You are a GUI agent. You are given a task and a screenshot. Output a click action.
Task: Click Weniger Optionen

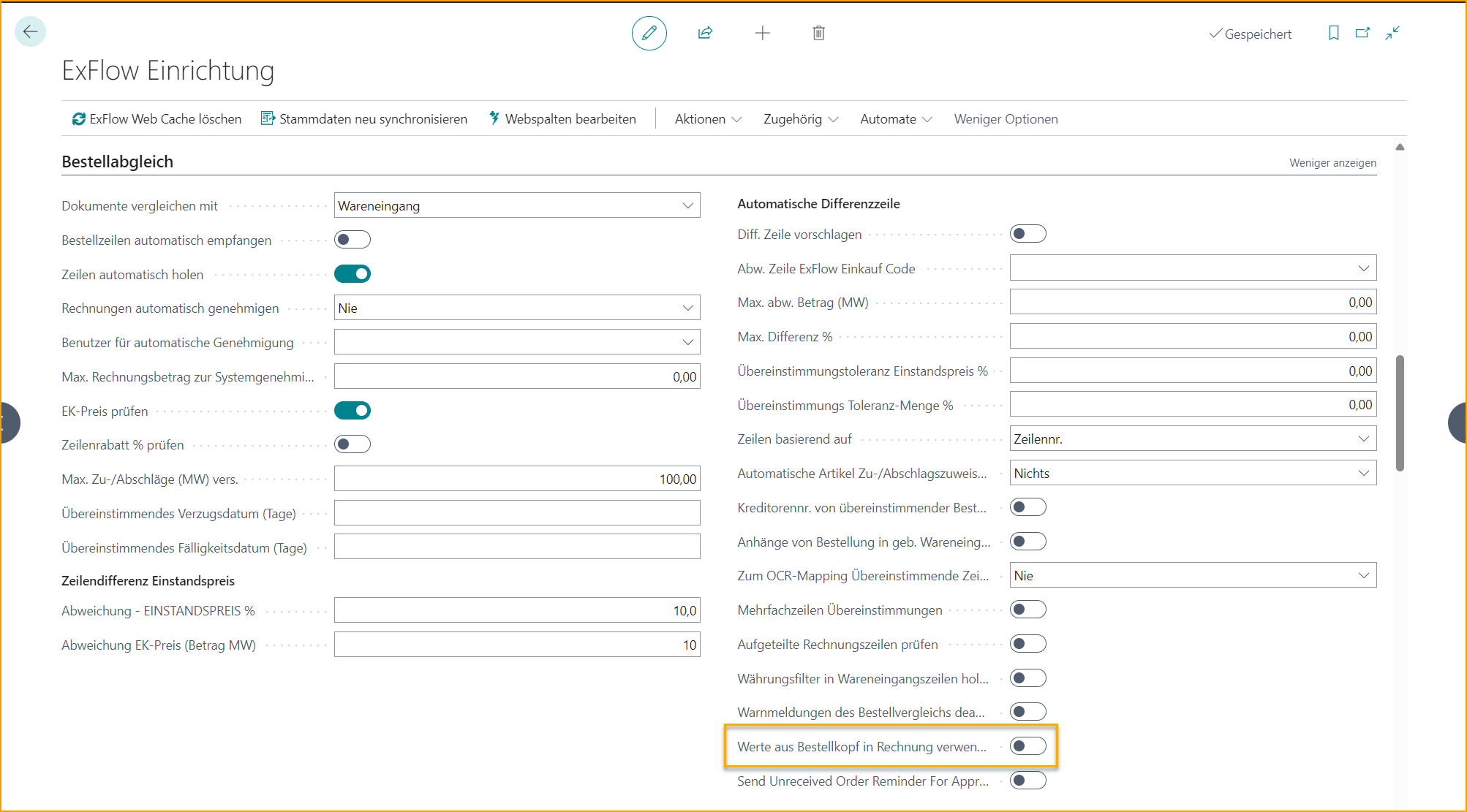1006,118
